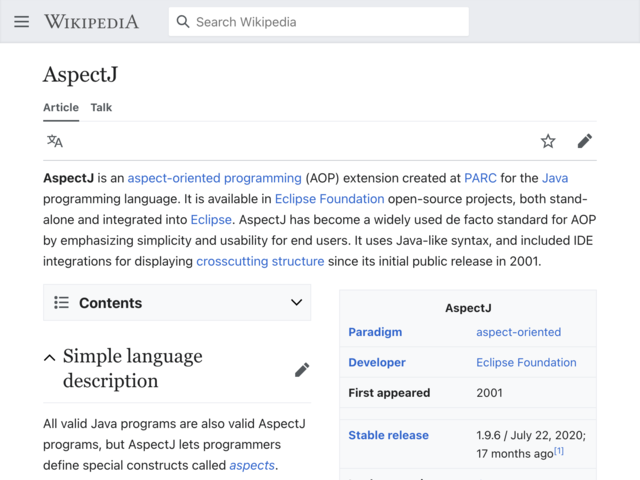640x480 pixels.
Task: Select the 'First appeared' label
Action: click(x=389, y=393)
